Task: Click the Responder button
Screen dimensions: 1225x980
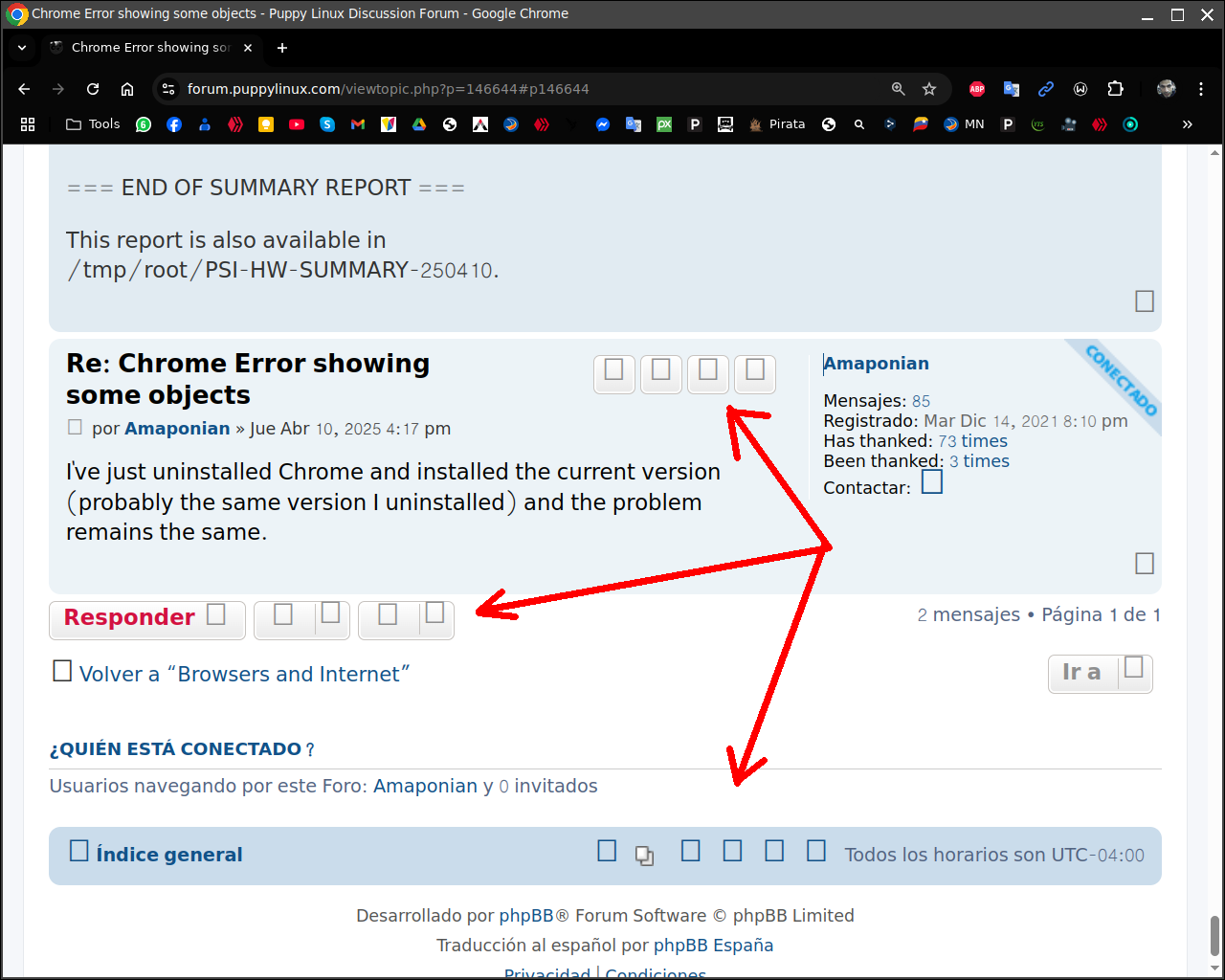Action: [x=145, y=618]
